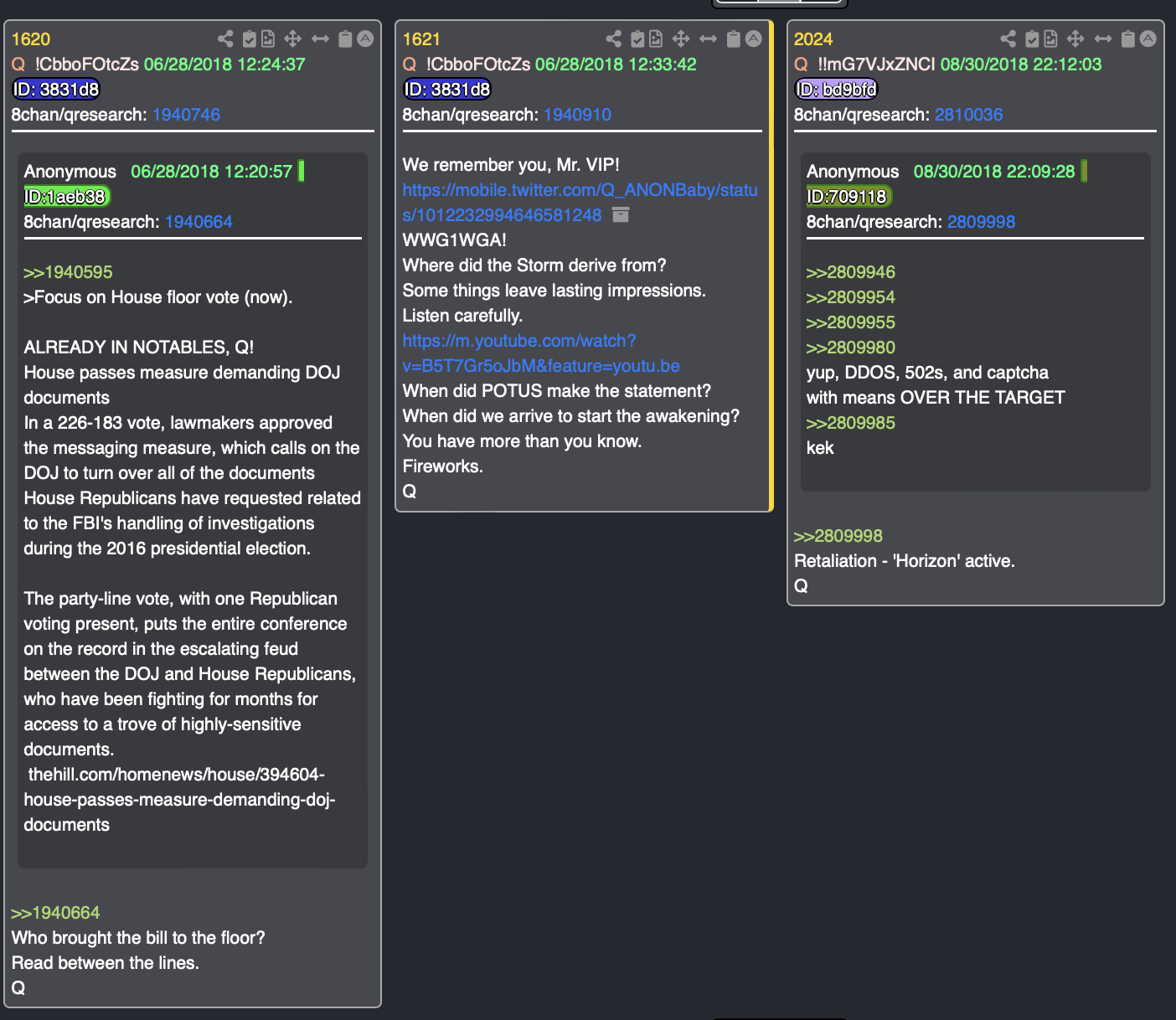Collapse post 1620 with circled chevron

click(365, 39)
